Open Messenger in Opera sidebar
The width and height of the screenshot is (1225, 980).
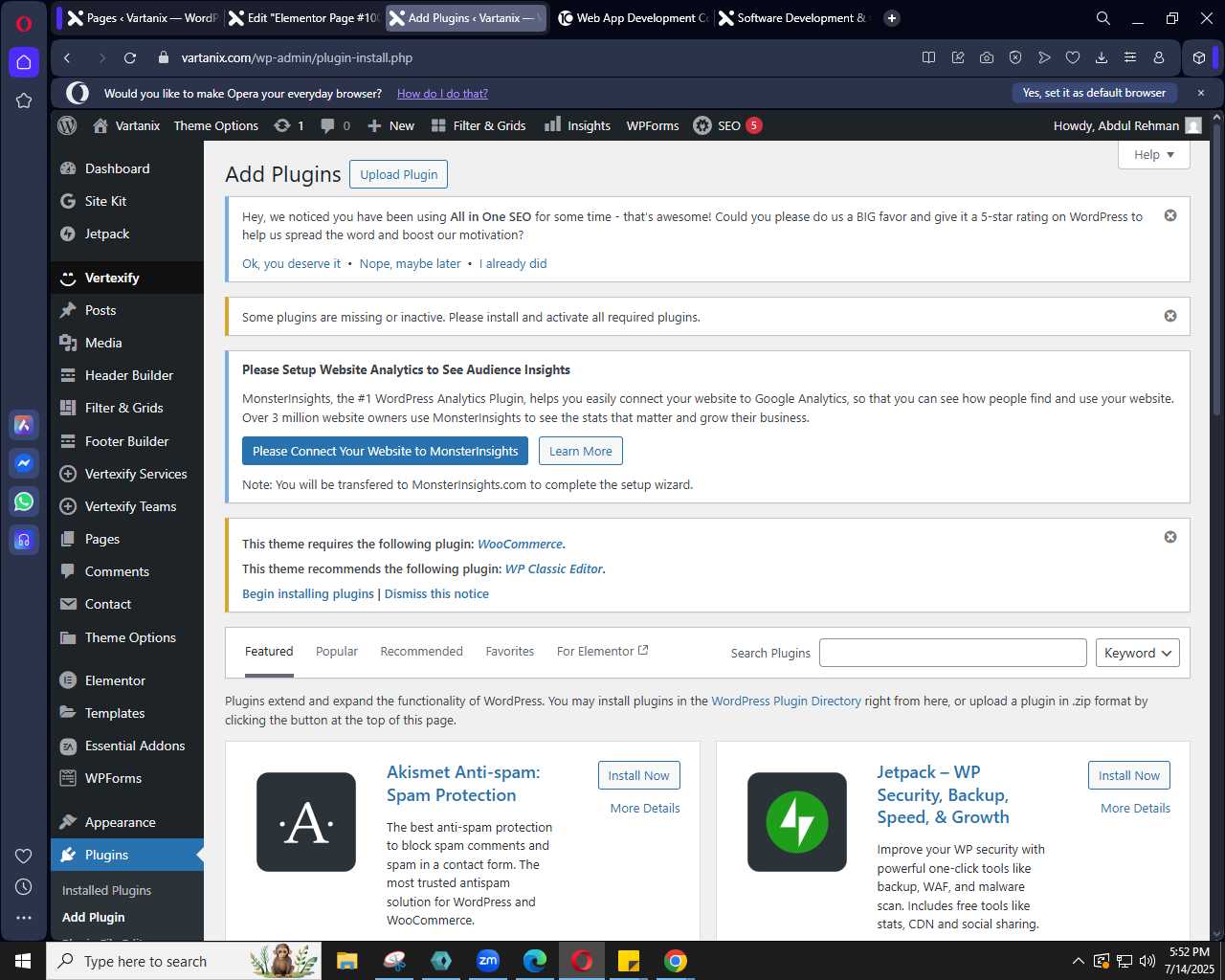click(24, 463)
